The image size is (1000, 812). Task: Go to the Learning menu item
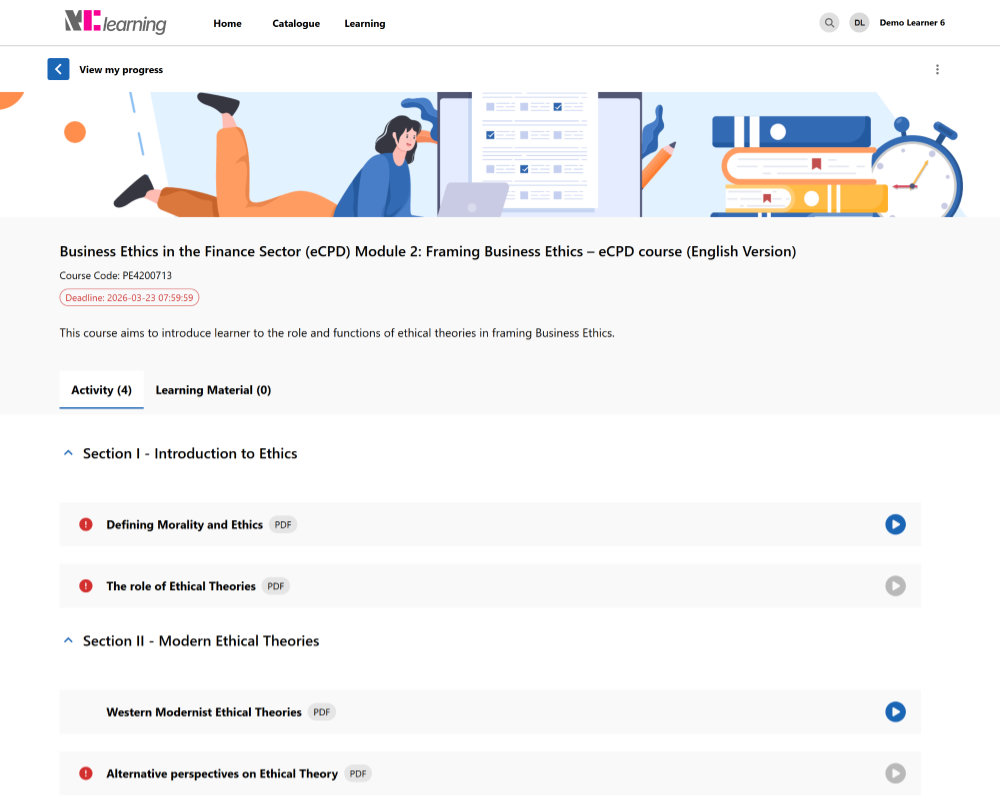pos(364,23)
